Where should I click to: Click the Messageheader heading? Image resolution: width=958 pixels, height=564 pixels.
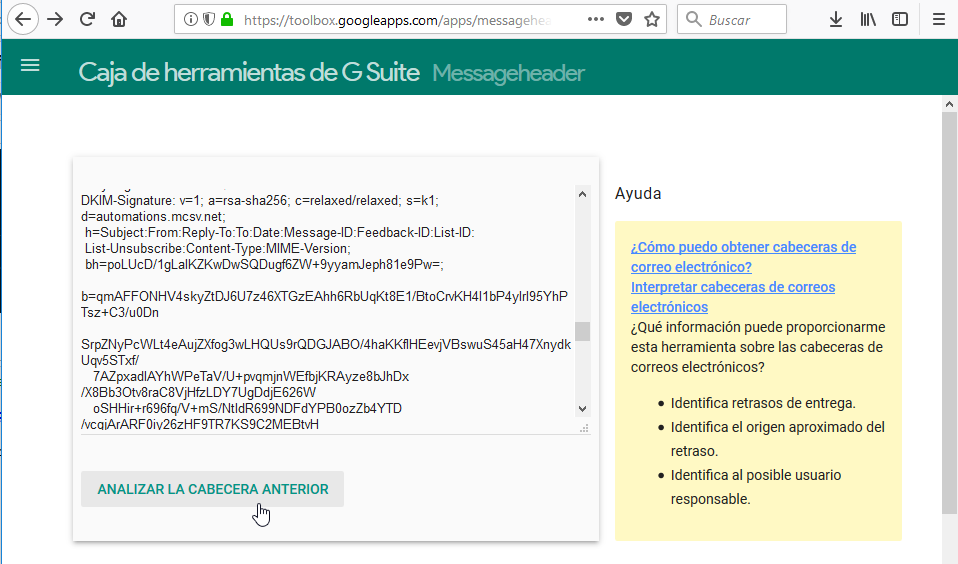(x=508, y=73)
